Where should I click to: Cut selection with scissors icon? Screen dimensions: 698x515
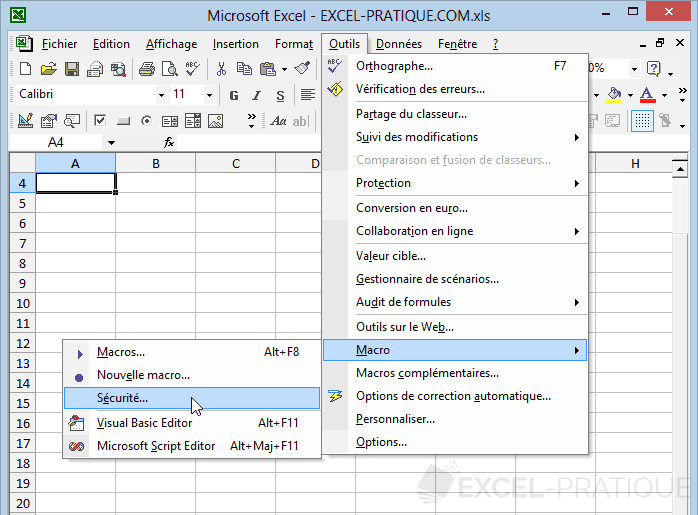(x=221, y=69)
